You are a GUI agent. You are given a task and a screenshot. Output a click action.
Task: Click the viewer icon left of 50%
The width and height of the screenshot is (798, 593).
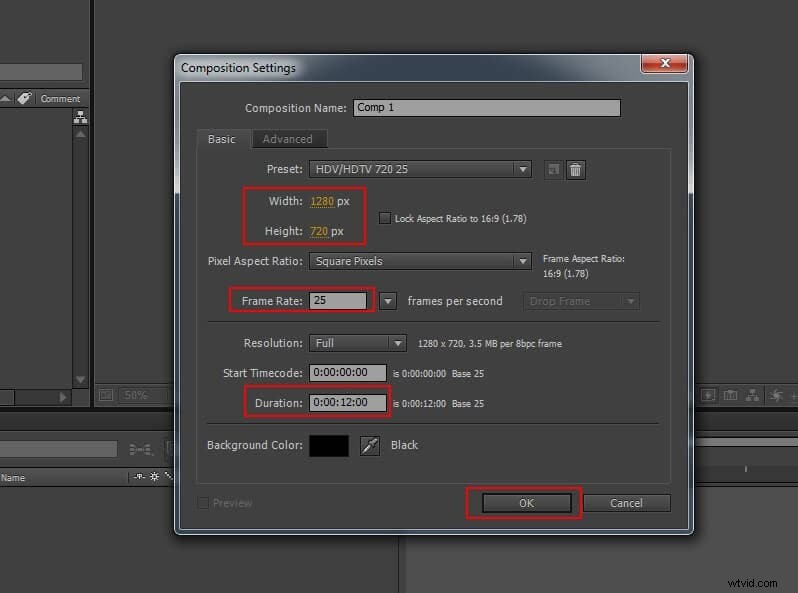106,395
